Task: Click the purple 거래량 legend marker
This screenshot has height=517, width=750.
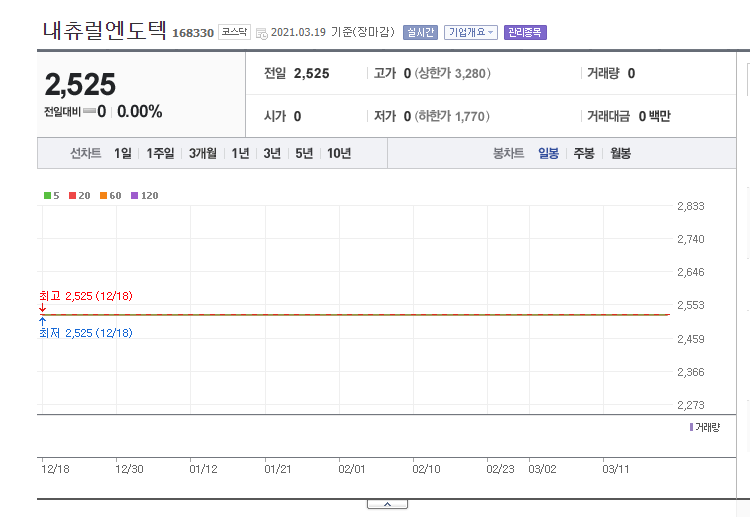Action: coord(691,427)
